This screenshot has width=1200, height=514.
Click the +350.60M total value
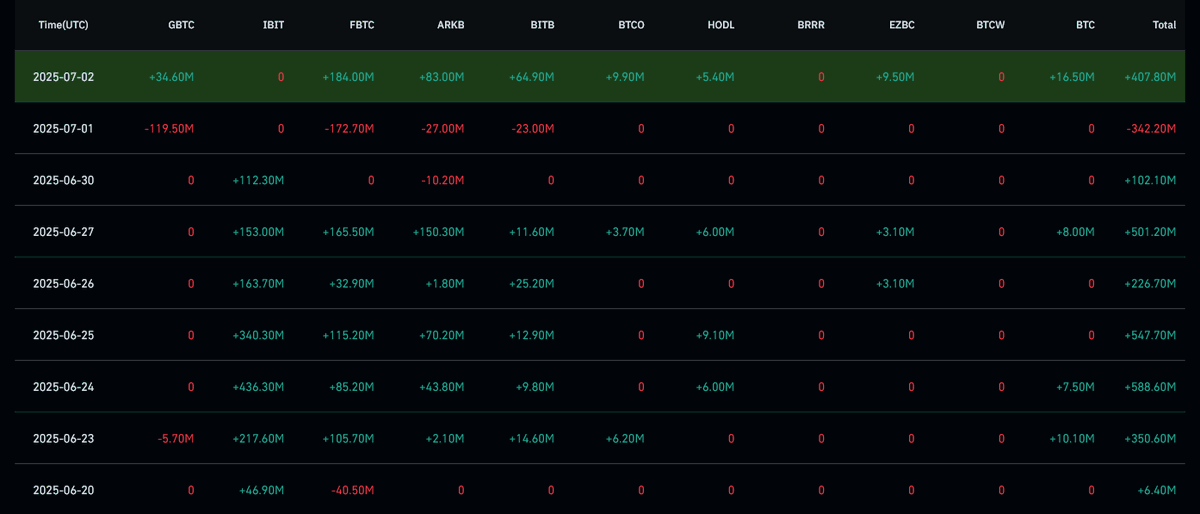[x=1149, y=438]
